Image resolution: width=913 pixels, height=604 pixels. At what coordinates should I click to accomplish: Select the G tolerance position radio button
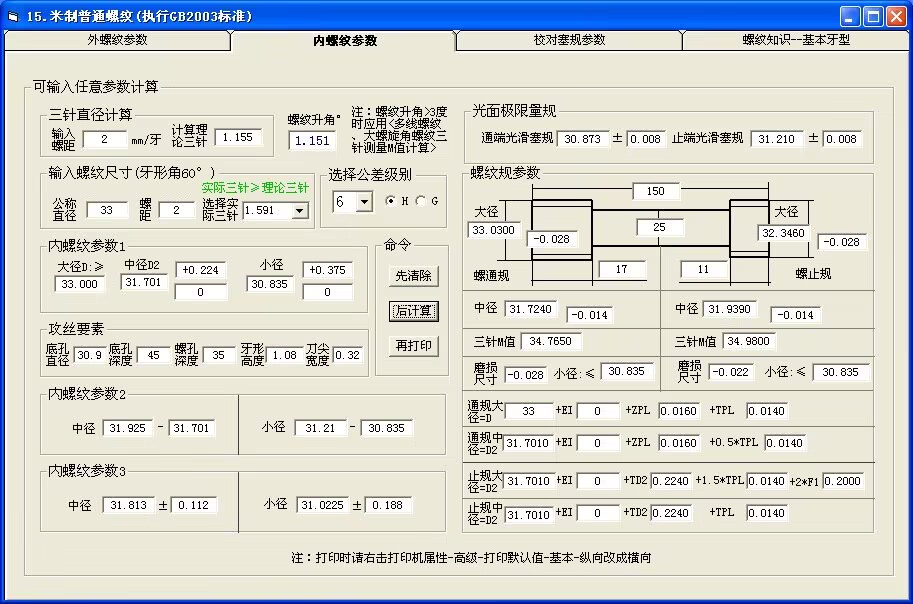[x=420, y=201]
